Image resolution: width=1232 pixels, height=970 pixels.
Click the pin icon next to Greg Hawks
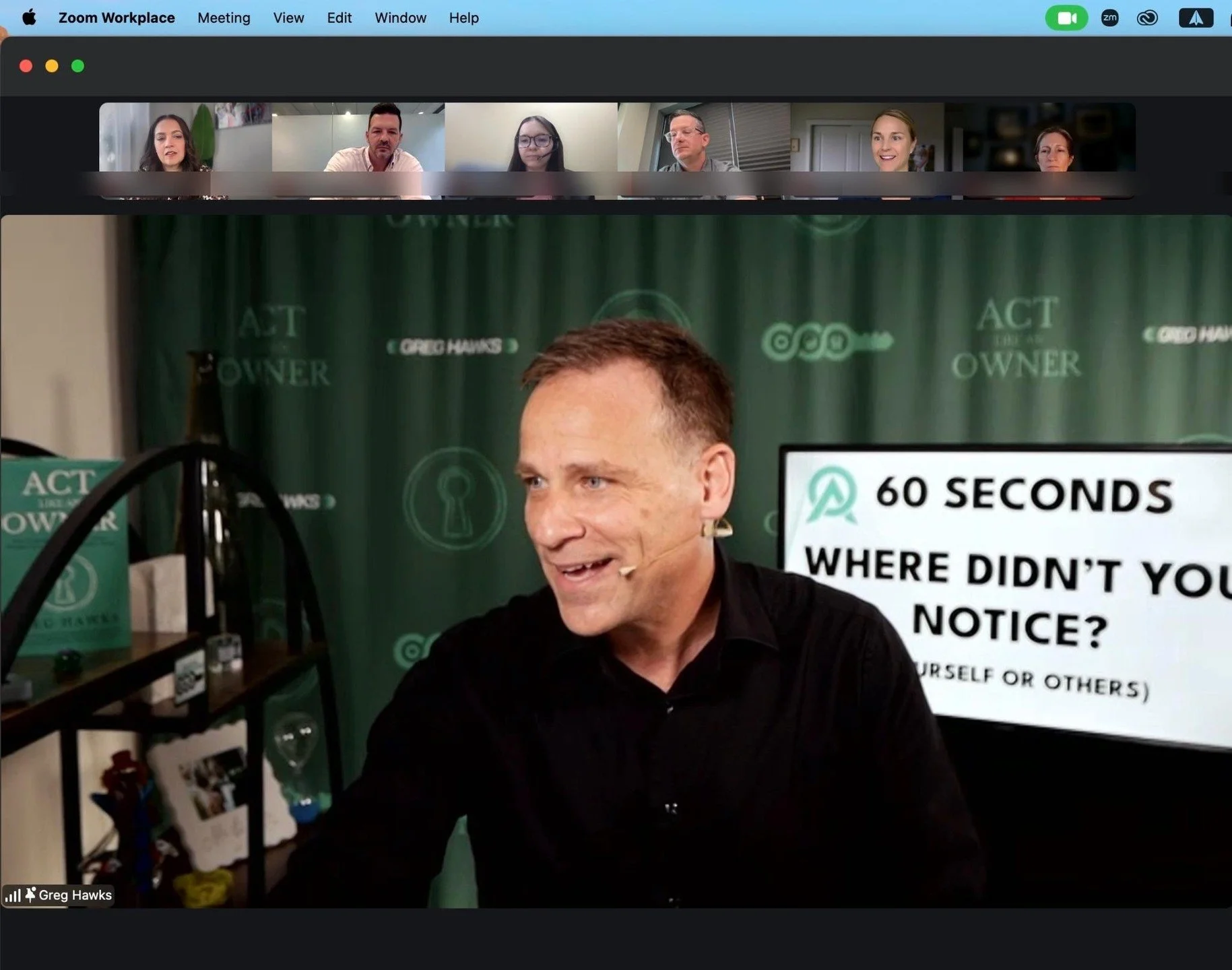(x=30, y=895)
